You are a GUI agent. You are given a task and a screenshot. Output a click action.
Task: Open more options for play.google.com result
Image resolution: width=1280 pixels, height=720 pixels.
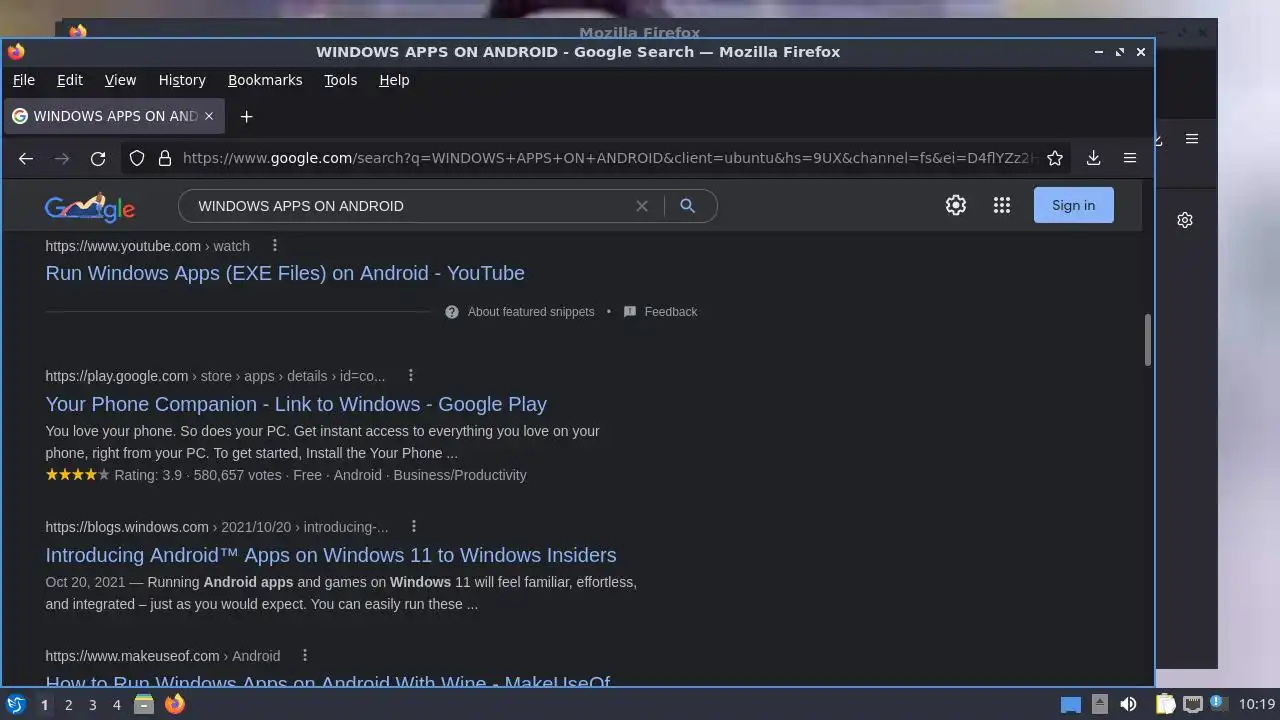411,375
